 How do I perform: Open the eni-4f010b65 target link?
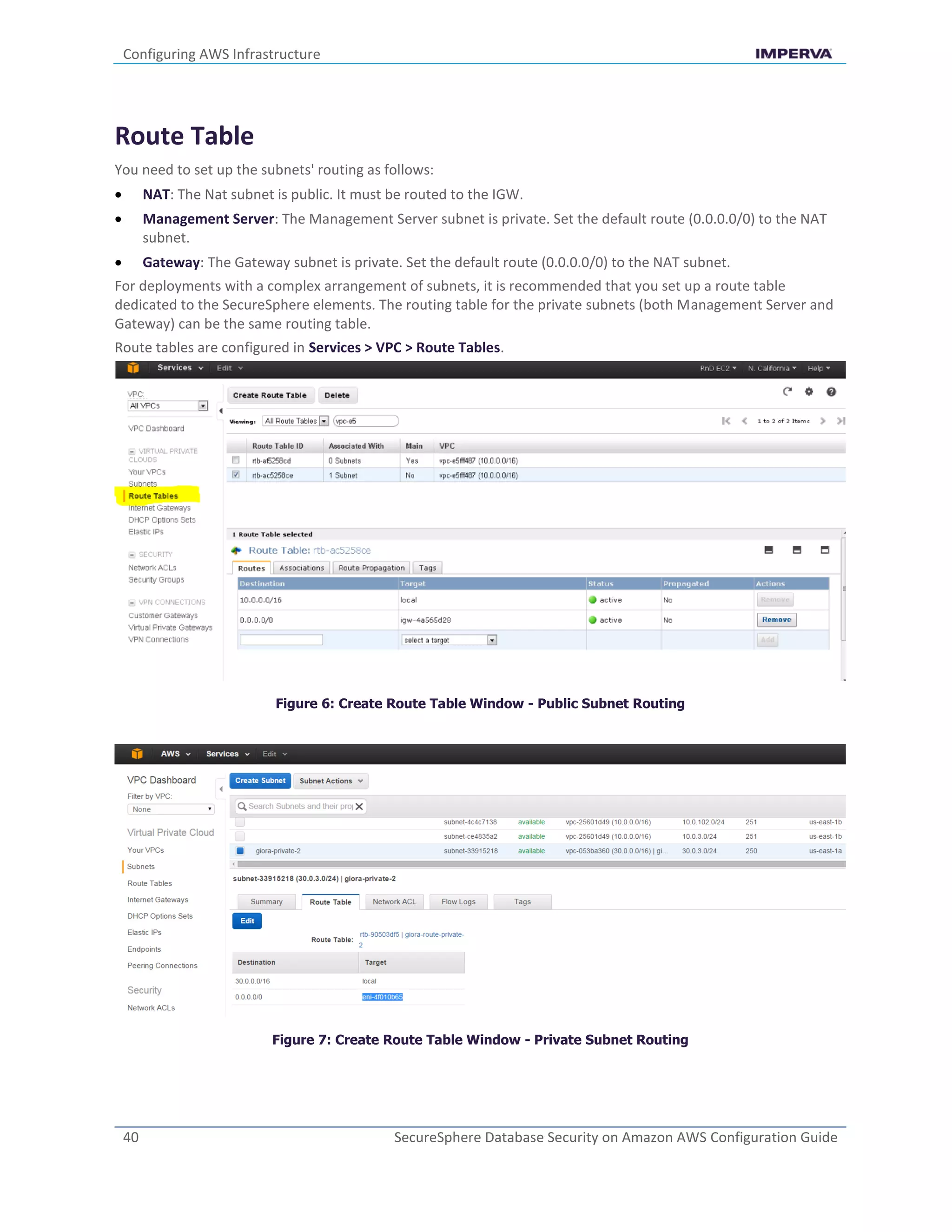click(x=383, y=997)
